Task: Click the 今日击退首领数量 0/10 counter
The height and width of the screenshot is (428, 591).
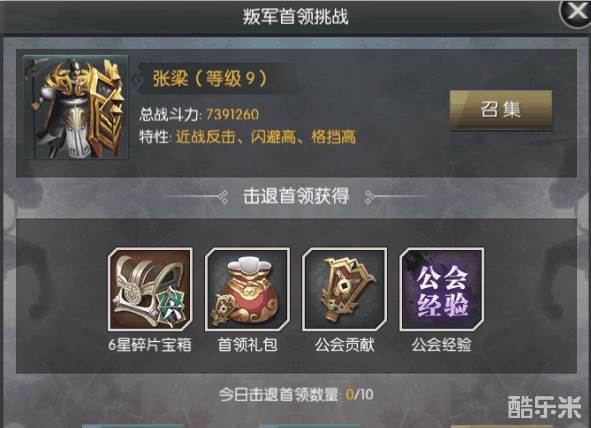Action: (x=296, y=395)
